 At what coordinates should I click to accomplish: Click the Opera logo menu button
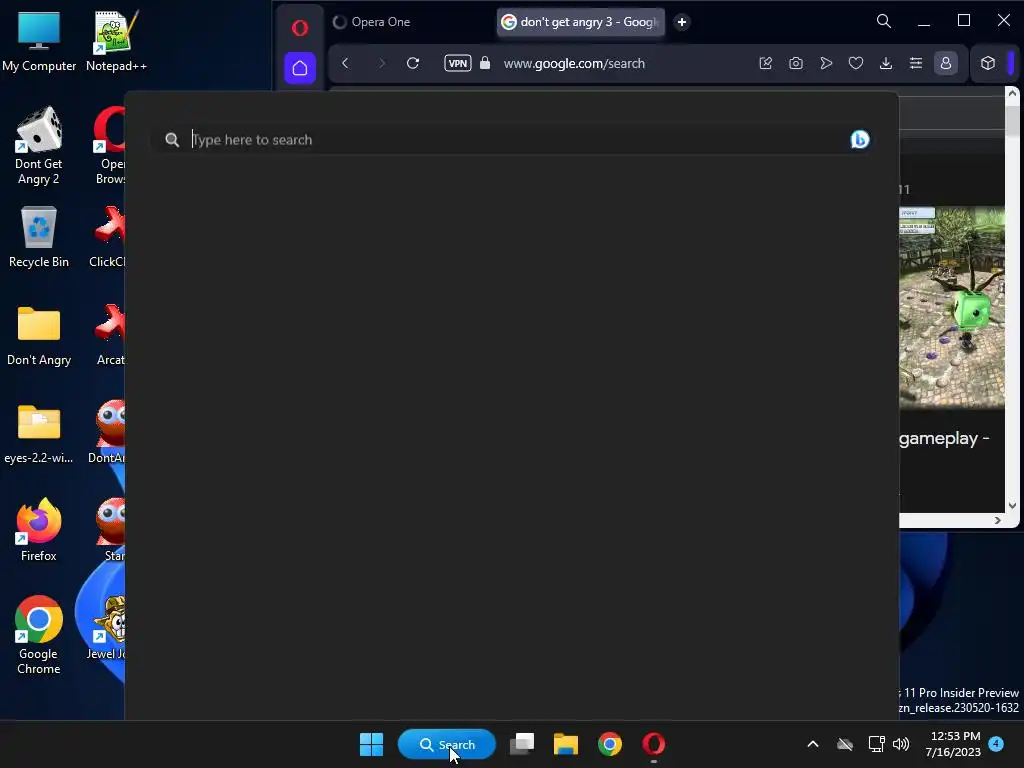(300, 27)
